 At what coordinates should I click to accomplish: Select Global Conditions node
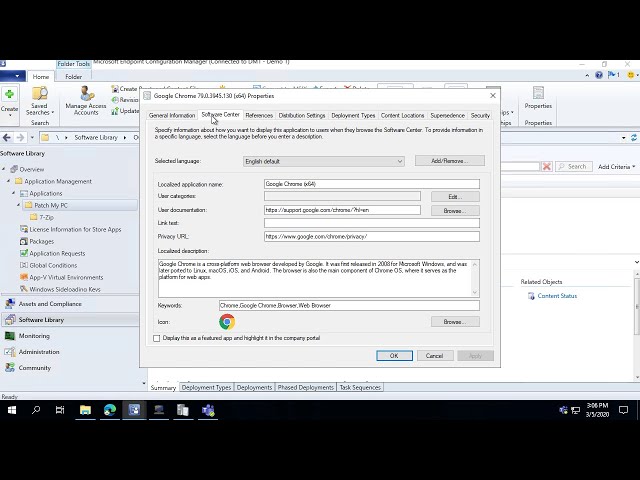pyautogui.click(x=53, y=265)
